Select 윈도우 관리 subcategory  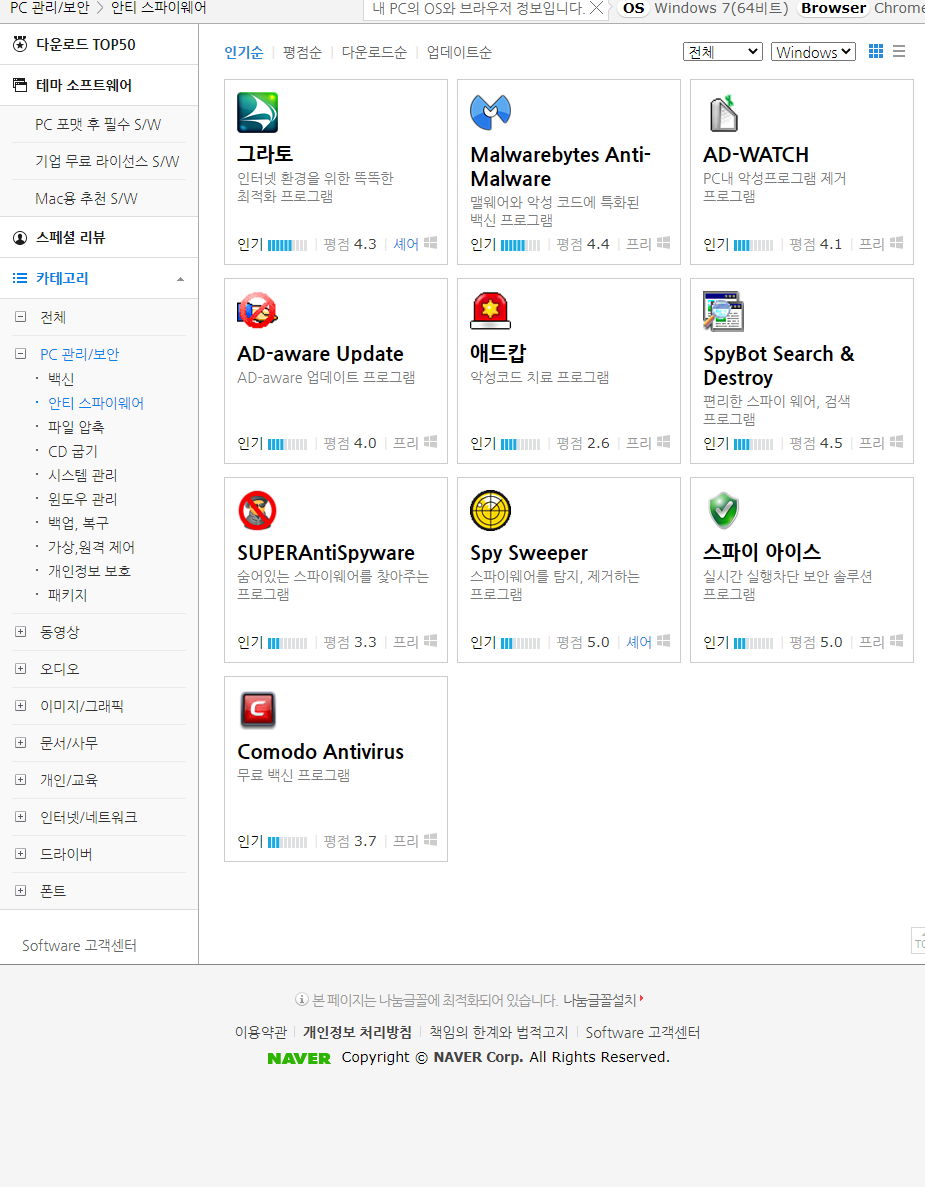point(83,499)
